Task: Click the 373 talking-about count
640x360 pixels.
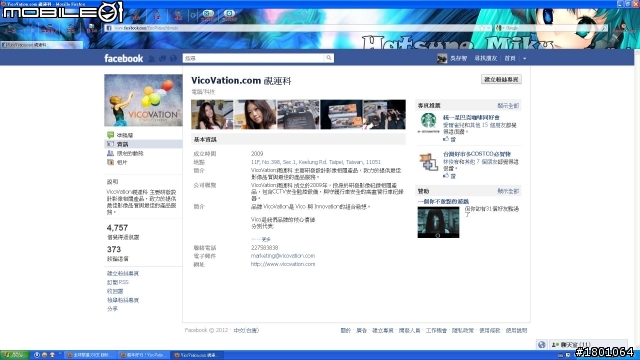Action: [x=113, y=249]
